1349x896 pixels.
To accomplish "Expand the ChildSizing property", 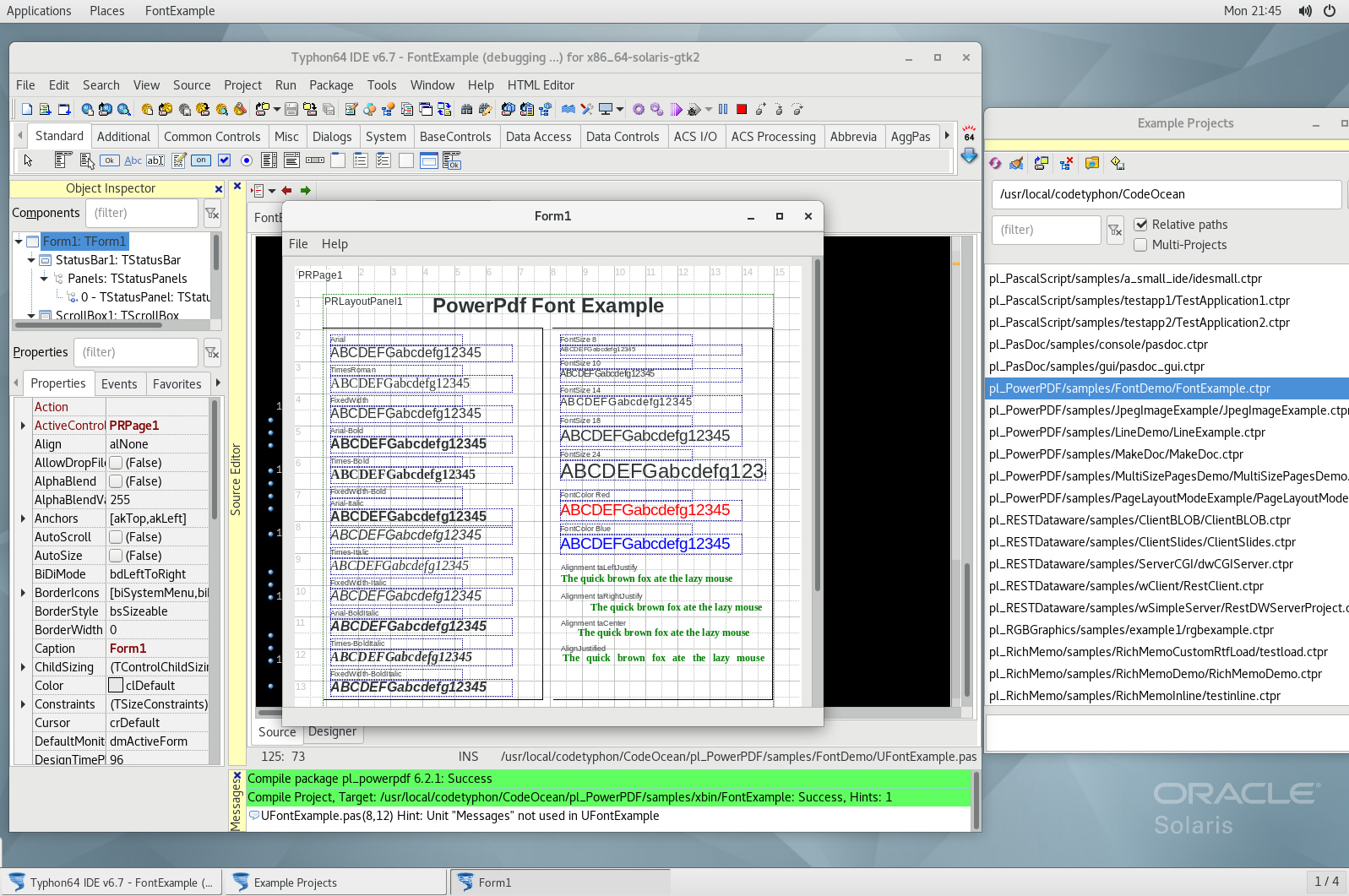I will pyautogui.click(x=23, y=667).
